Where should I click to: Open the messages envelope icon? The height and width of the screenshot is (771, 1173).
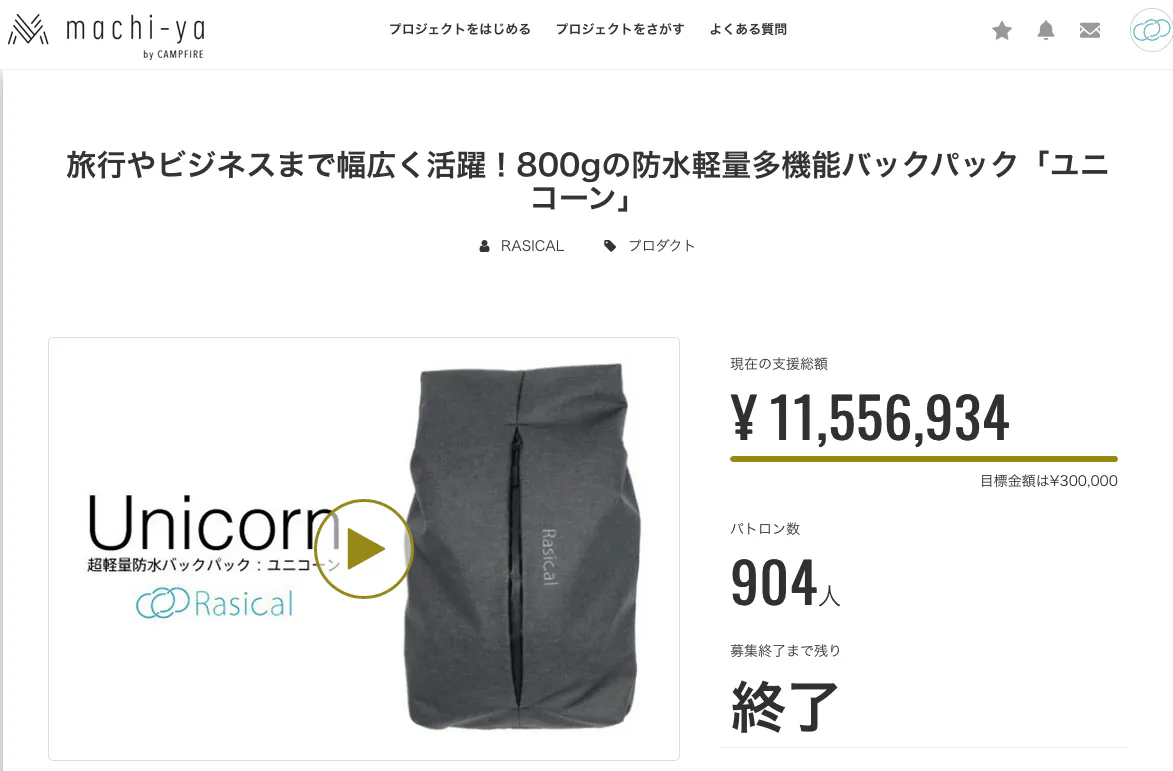click(x=1090, y=31)
